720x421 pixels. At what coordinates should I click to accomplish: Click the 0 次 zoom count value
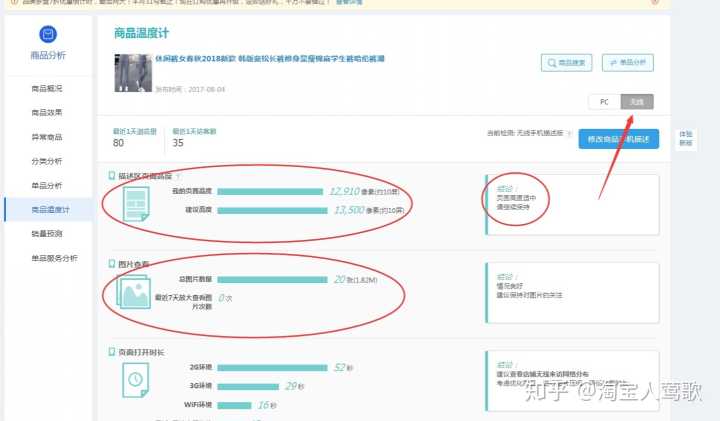tap(225, 298)
